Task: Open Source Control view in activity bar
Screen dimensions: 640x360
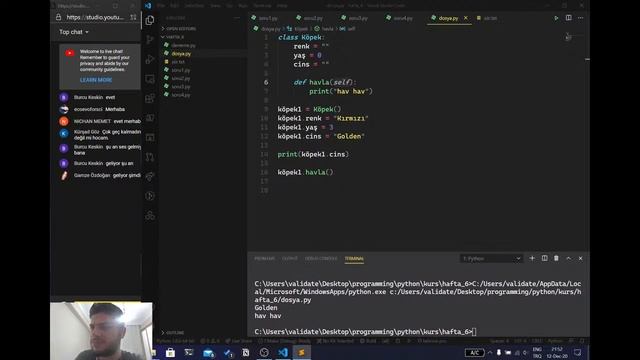Action: pyautogui.click(x=150, y=40)
